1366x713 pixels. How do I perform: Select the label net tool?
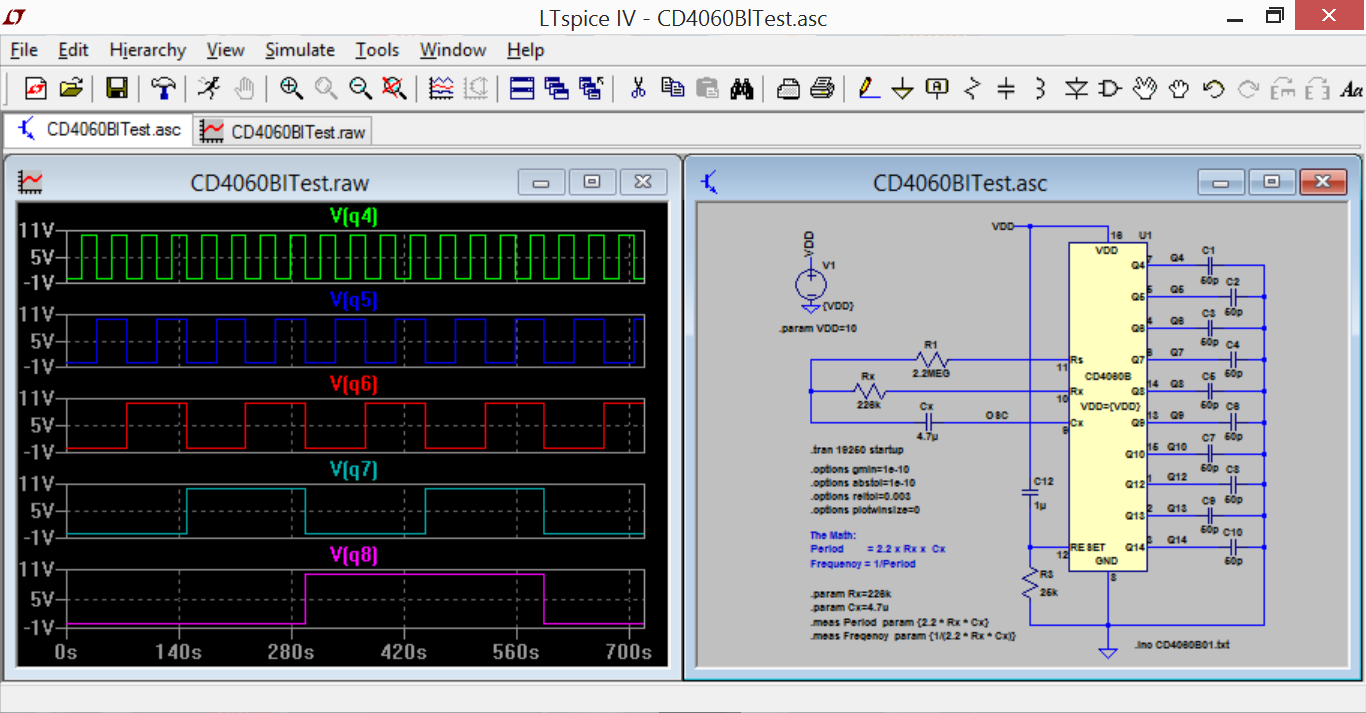point(937,89)
